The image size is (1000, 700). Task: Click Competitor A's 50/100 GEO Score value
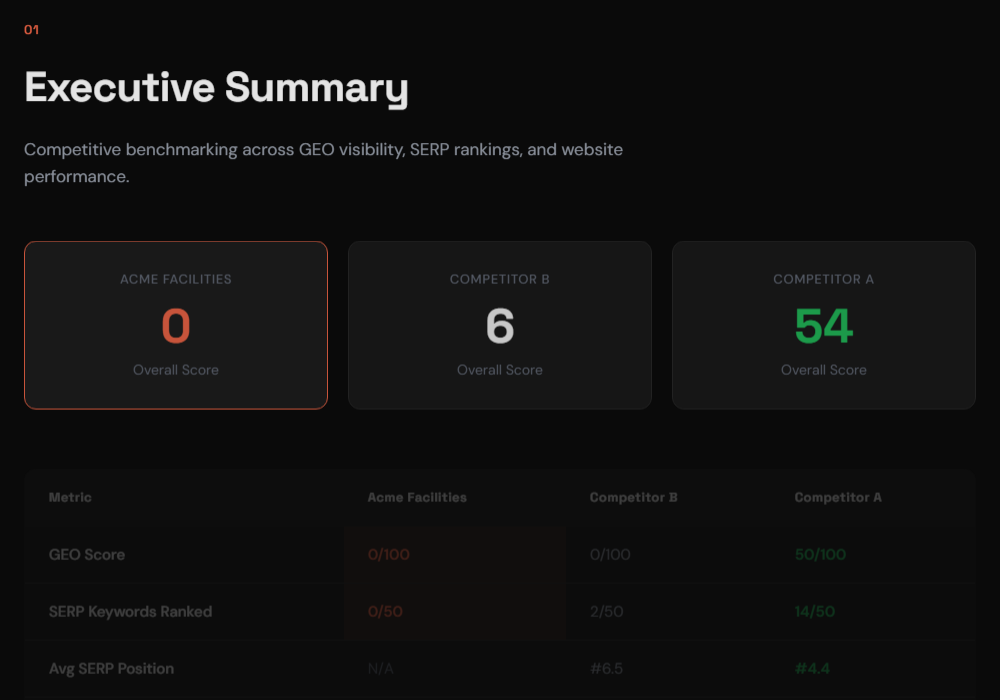[x=820, y=554]
